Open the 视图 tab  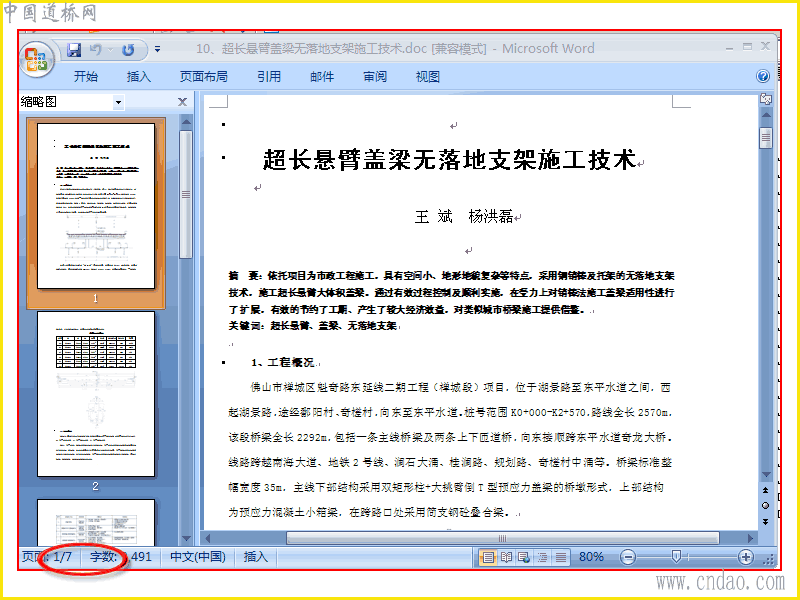coord(428,77)
